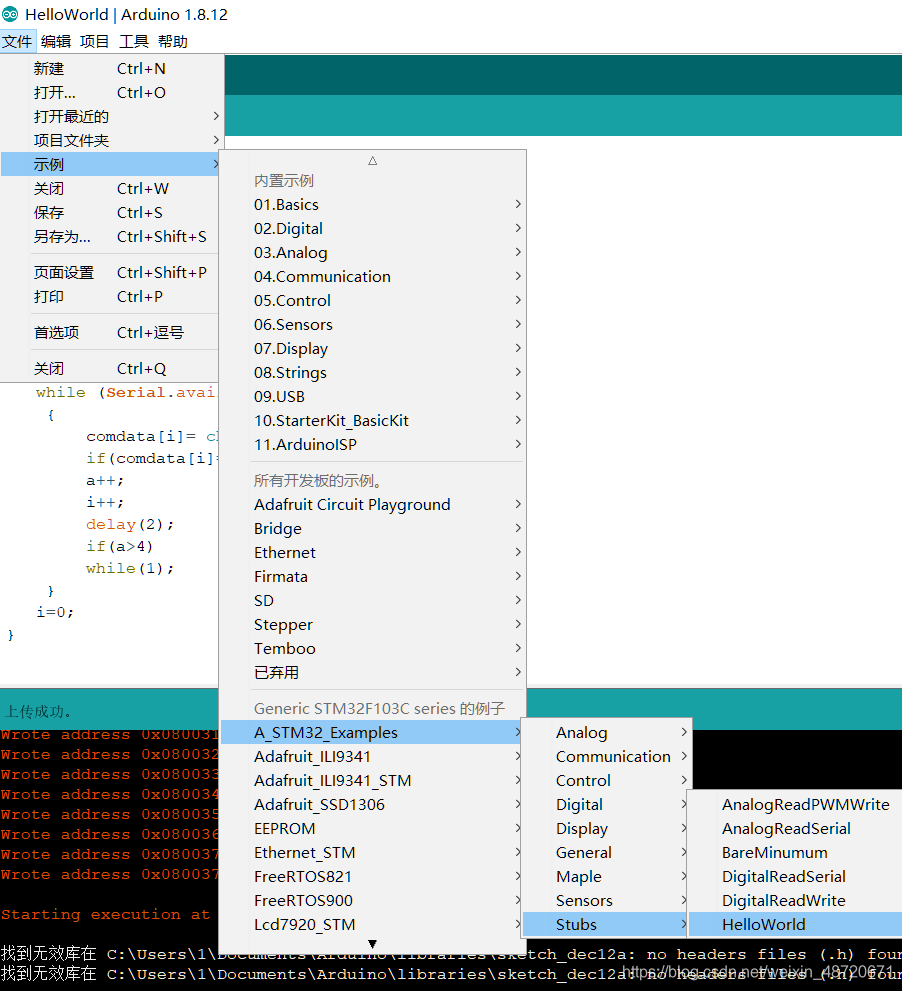
Task: Open the Ethernet_STM submenu
Action: click(x=372, y=853)
